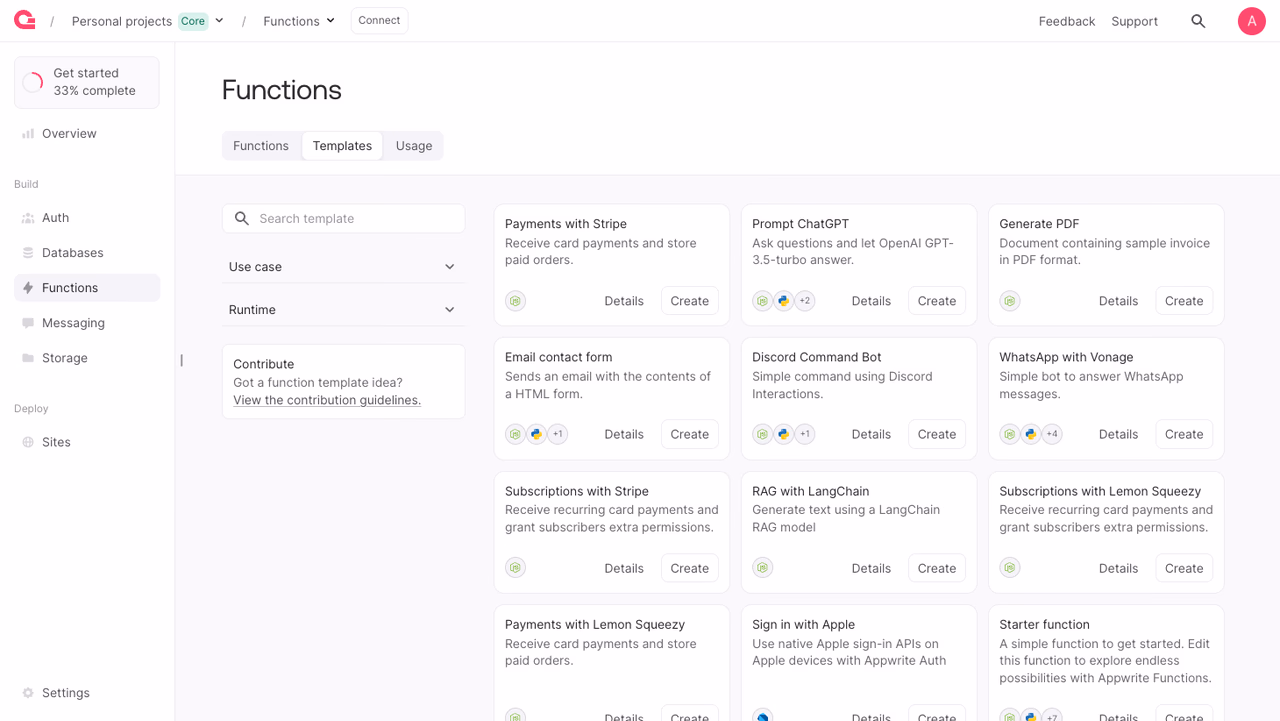This screenshot has height=721, width=1280.
Task: Click the Databases icon in the sidebar
Action: pyautogui.click(x=28, y=253)
